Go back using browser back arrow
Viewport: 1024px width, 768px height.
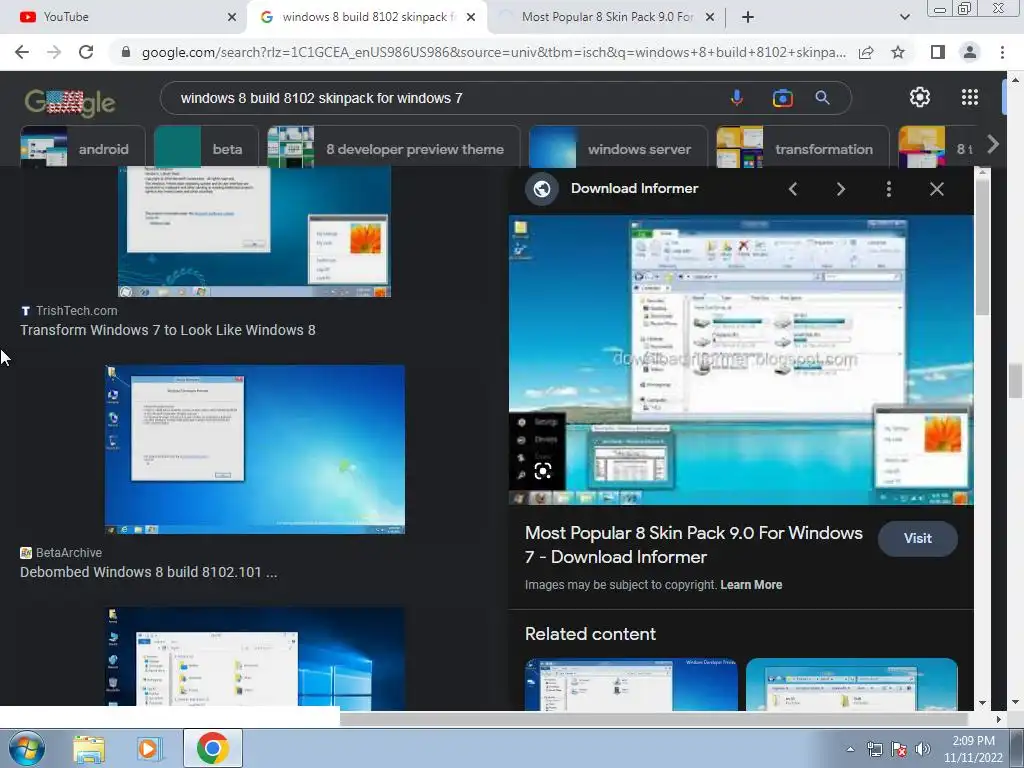coord(22,52)
